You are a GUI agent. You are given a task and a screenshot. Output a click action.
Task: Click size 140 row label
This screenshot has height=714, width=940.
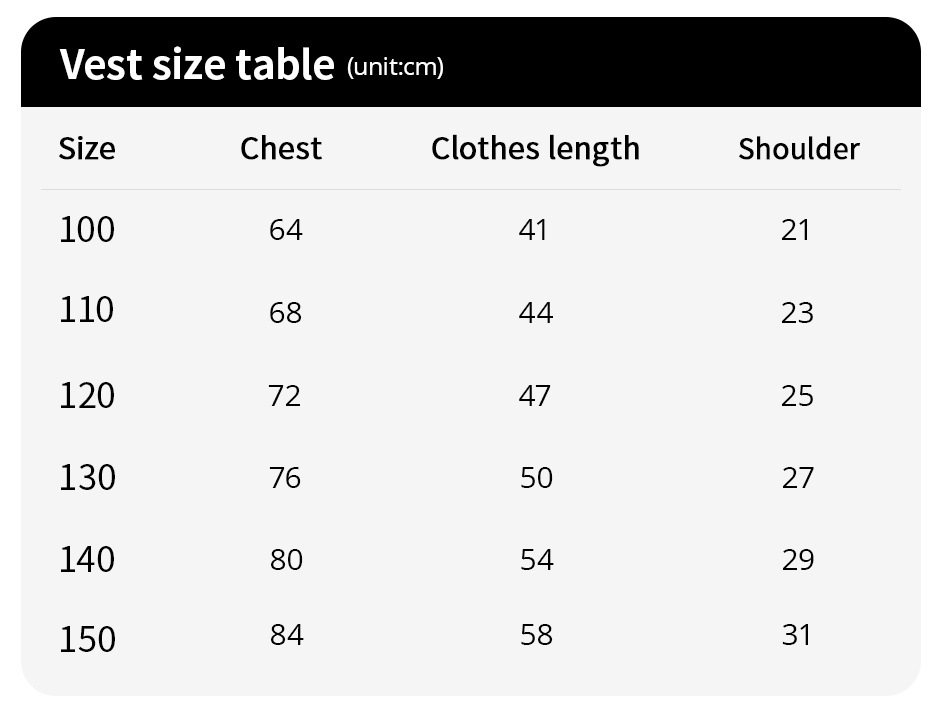coord(87,560)
